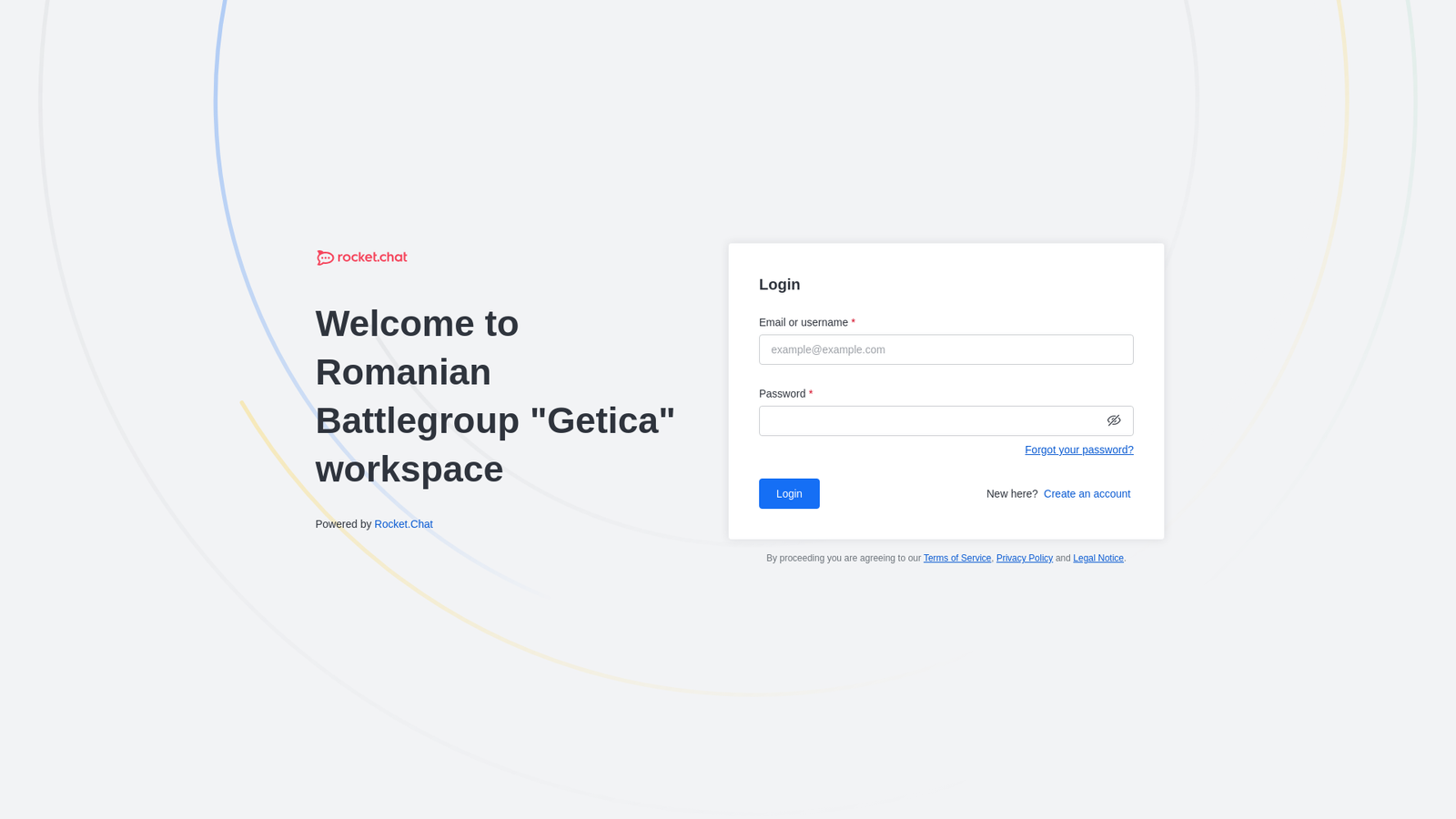
Task: Open the Privacy Policy link
Action: coord(1024,558)
